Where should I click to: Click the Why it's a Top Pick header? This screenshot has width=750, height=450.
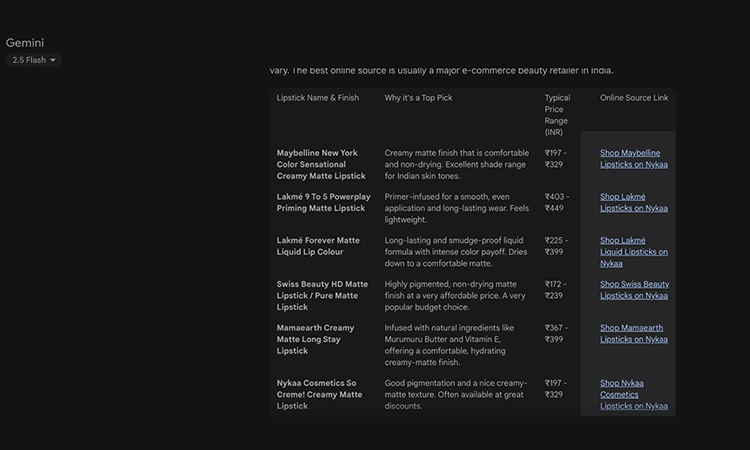pyautogui.click(x=425, y=98)
